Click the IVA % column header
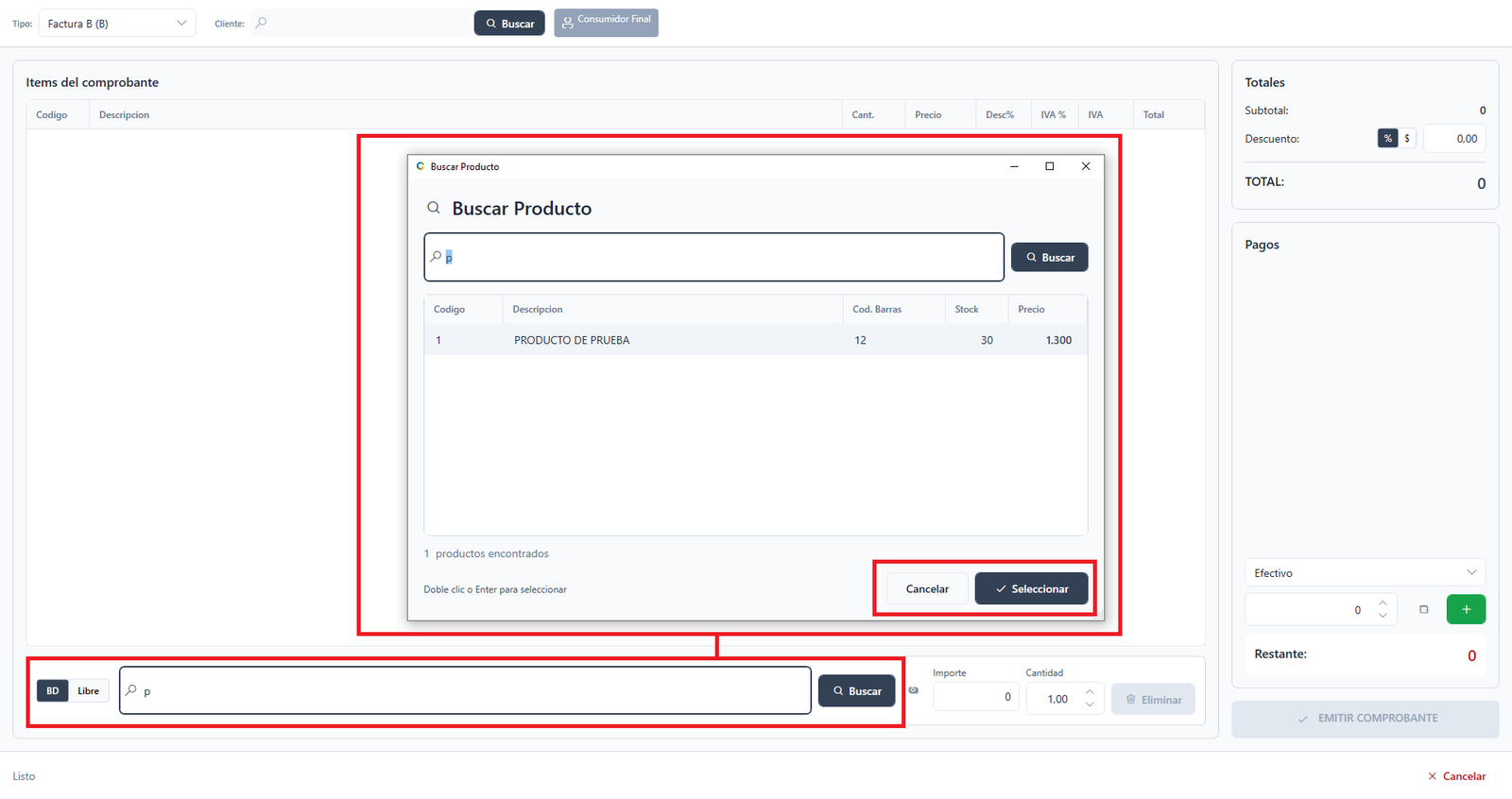The height and width of the screenshot is (799, 1512). 1053,114
